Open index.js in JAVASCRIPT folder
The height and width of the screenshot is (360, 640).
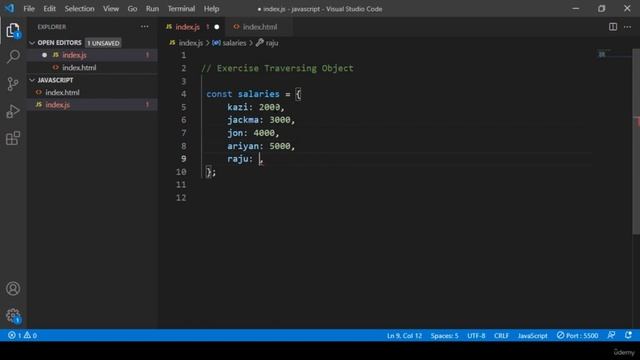[x=92, y=104]
